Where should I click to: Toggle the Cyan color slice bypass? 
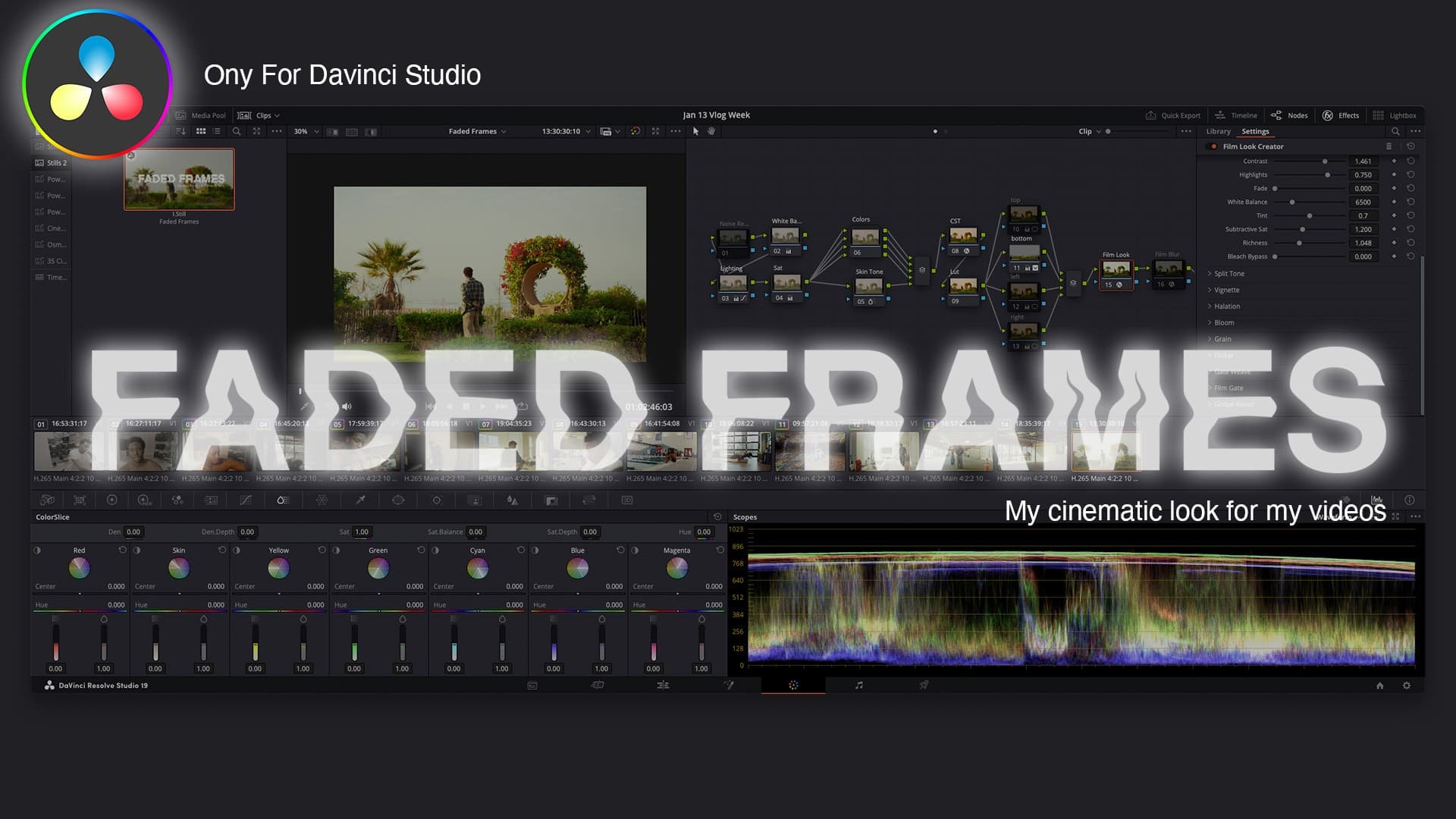[x=435, y=550]
